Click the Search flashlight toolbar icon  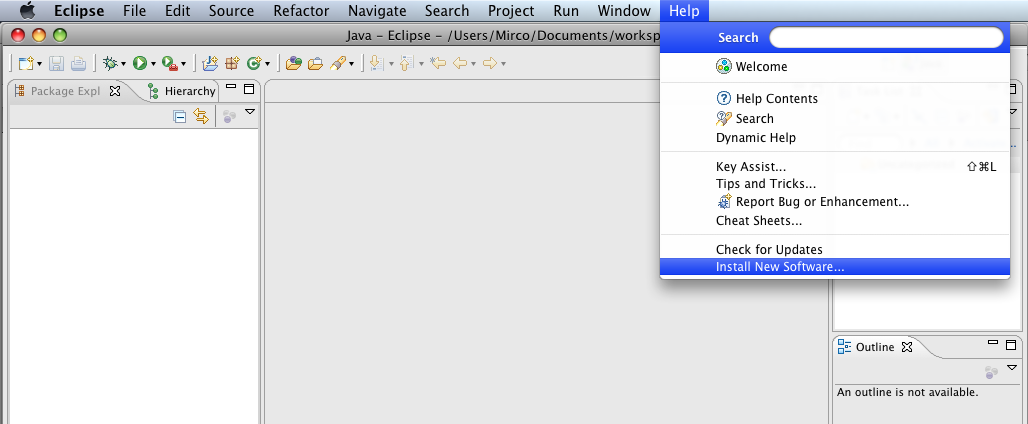338,64
